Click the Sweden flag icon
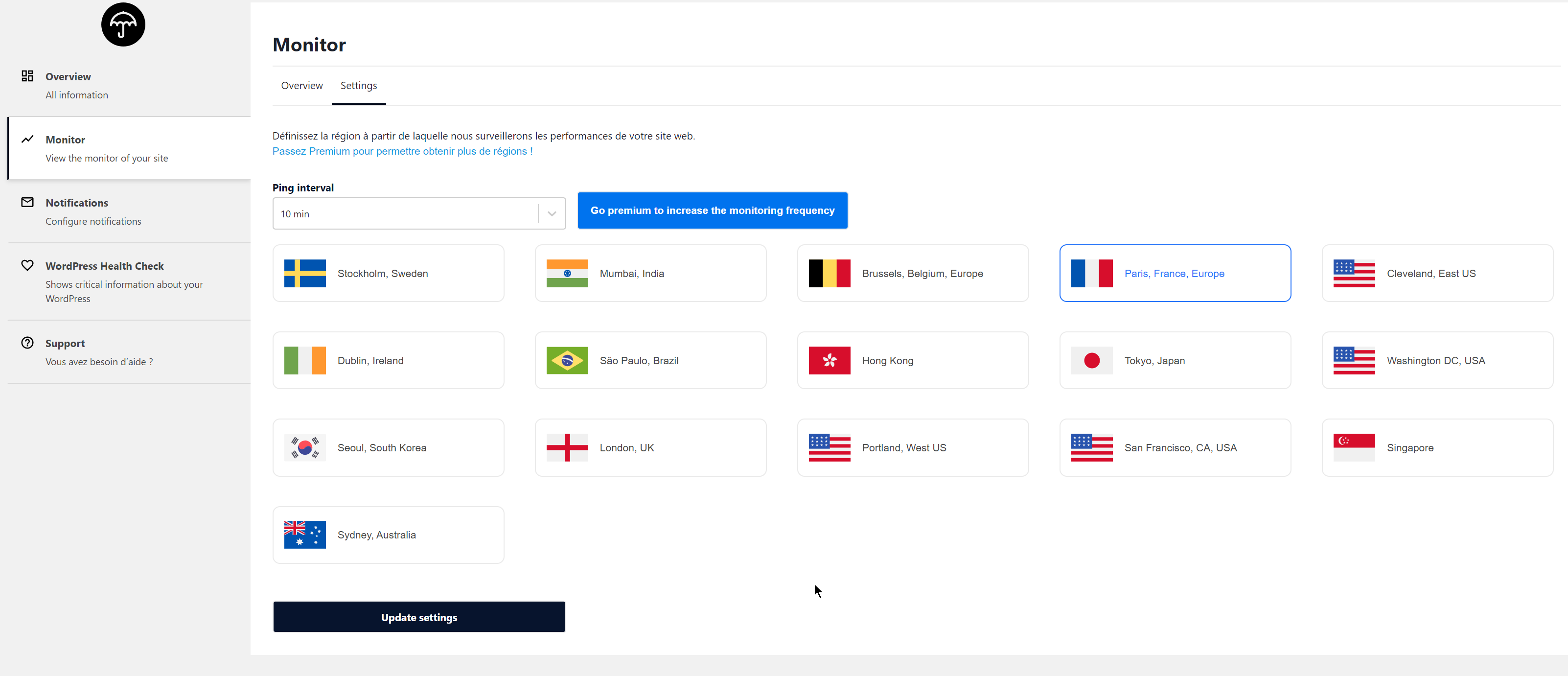 305,274
